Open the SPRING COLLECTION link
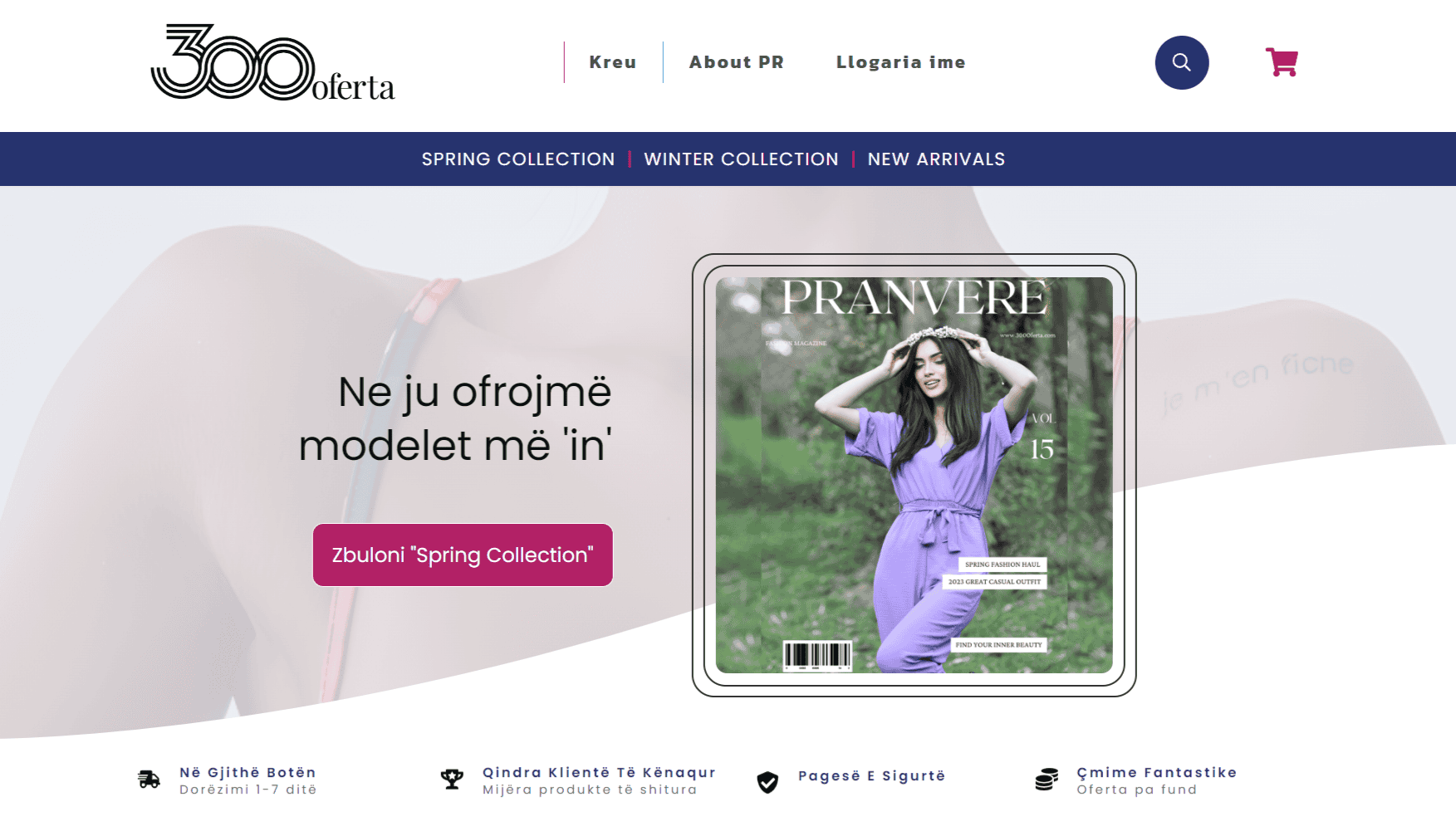The width and height of the screenshot is (1456, 836). (518, 159)
